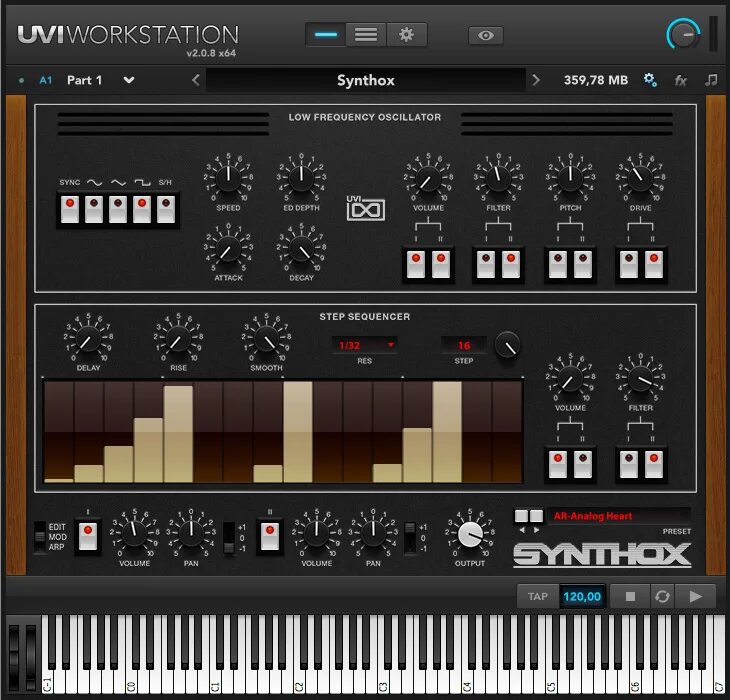Click the white OUTPUT knob
The width and height of the screenshot is (730, 700).
(x=470, y=534)
